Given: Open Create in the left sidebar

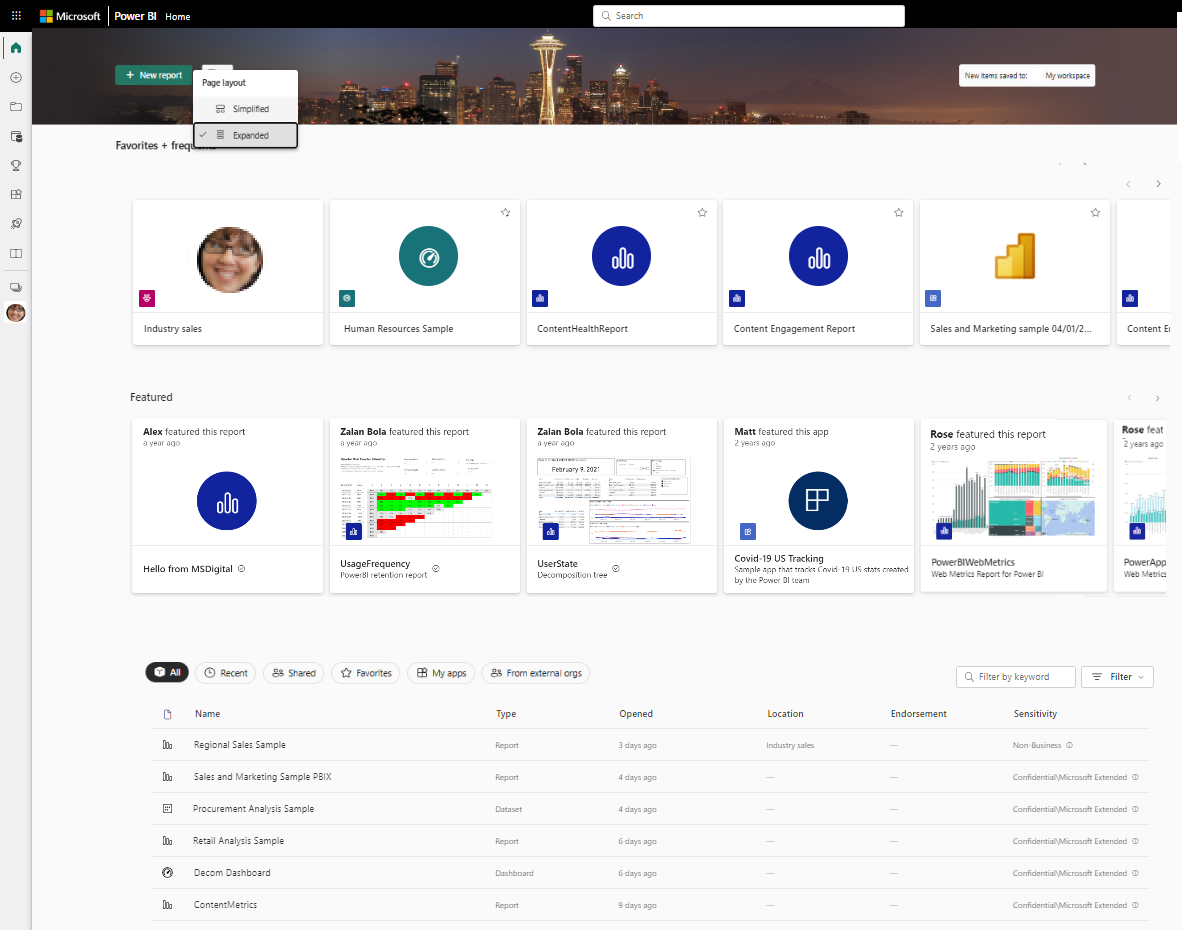Looking at the screenshot, I should [16, 78].
